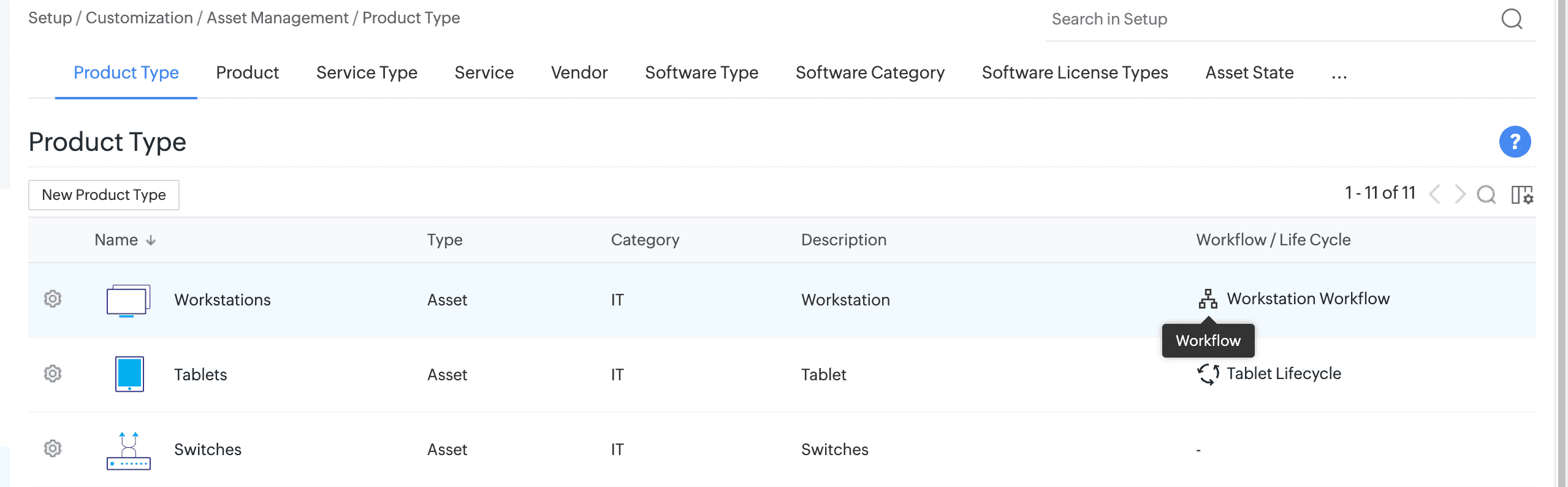Viewport: 1568px width, 487px height.
Task: Click the Workstation Workflow icon
Action: [x=1208, y=299]
